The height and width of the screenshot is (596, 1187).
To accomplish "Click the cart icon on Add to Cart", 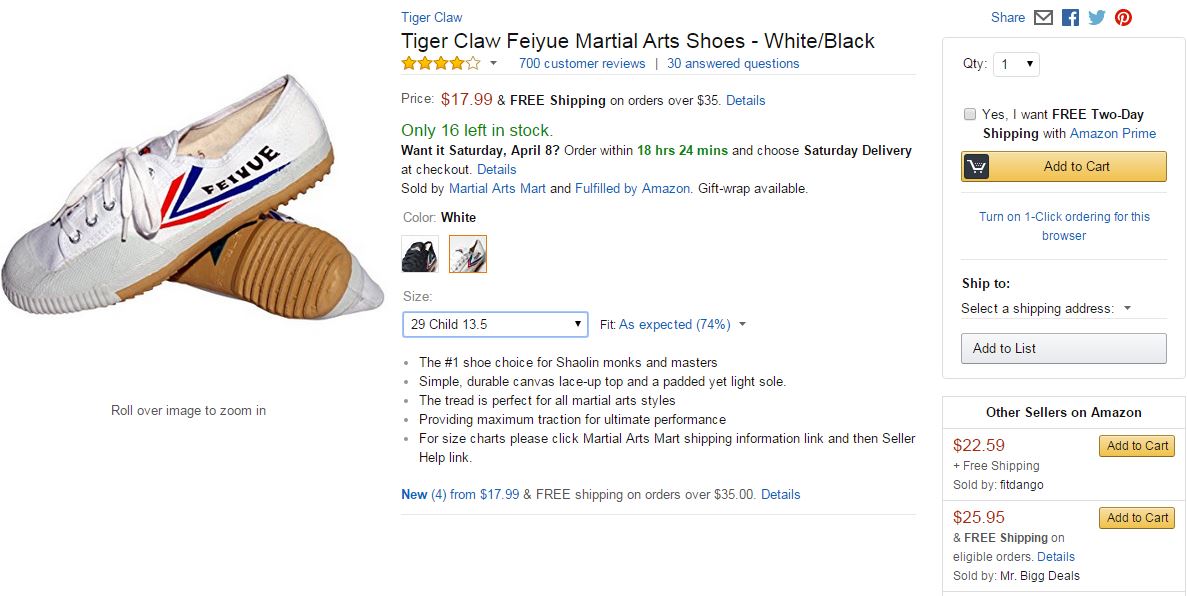I will [x=977, y=167].
